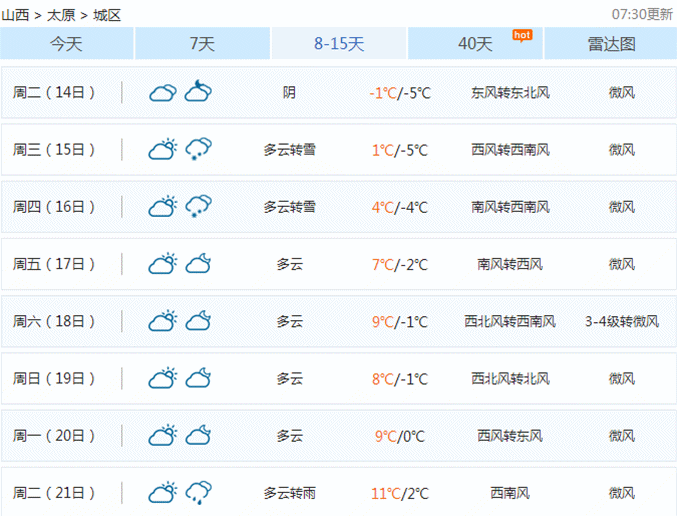
Task: Click the wind level 3-4级转微风
Action: (622, 321)
